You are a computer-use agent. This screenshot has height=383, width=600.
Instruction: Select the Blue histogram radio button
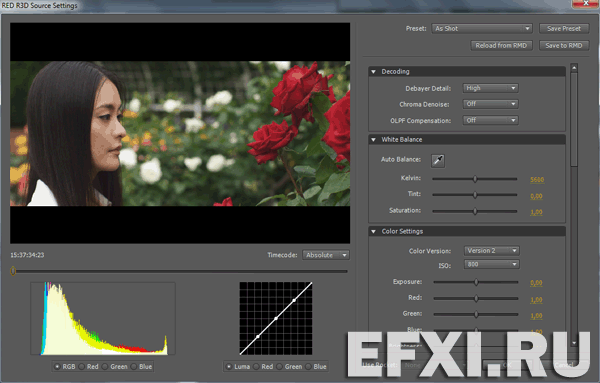[134, 367]
